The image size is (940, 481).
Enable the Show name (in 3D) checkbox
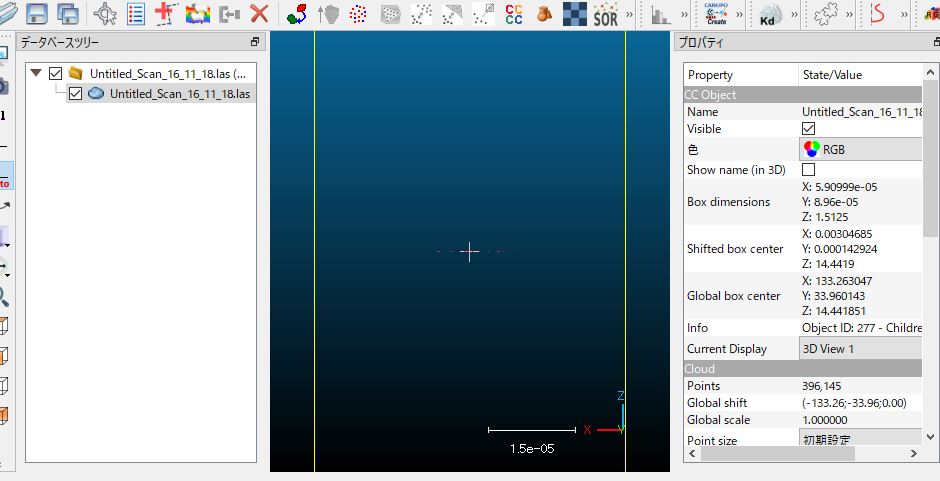coord(808,170)
